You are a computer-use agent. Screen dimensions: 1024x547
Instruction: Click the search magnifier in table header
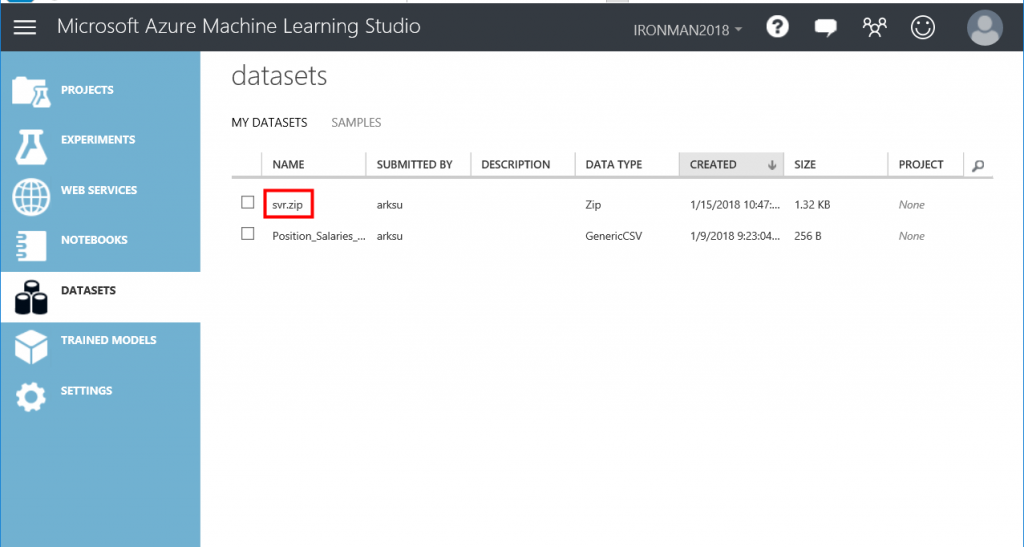(978, 166)
